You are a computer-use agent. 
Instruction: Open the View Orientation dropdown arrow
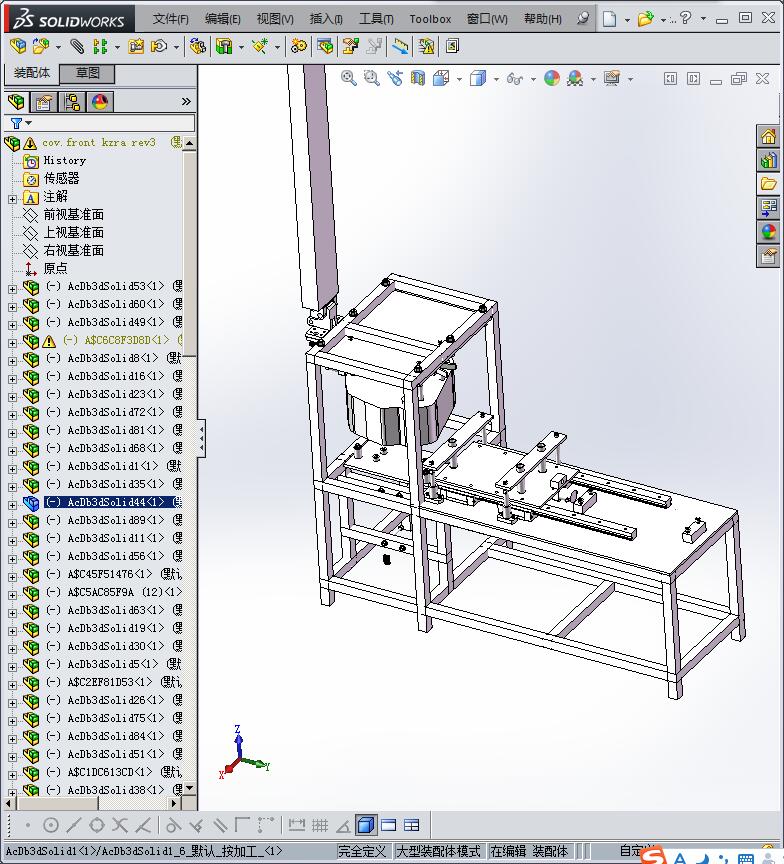click(x=459, y=79)
